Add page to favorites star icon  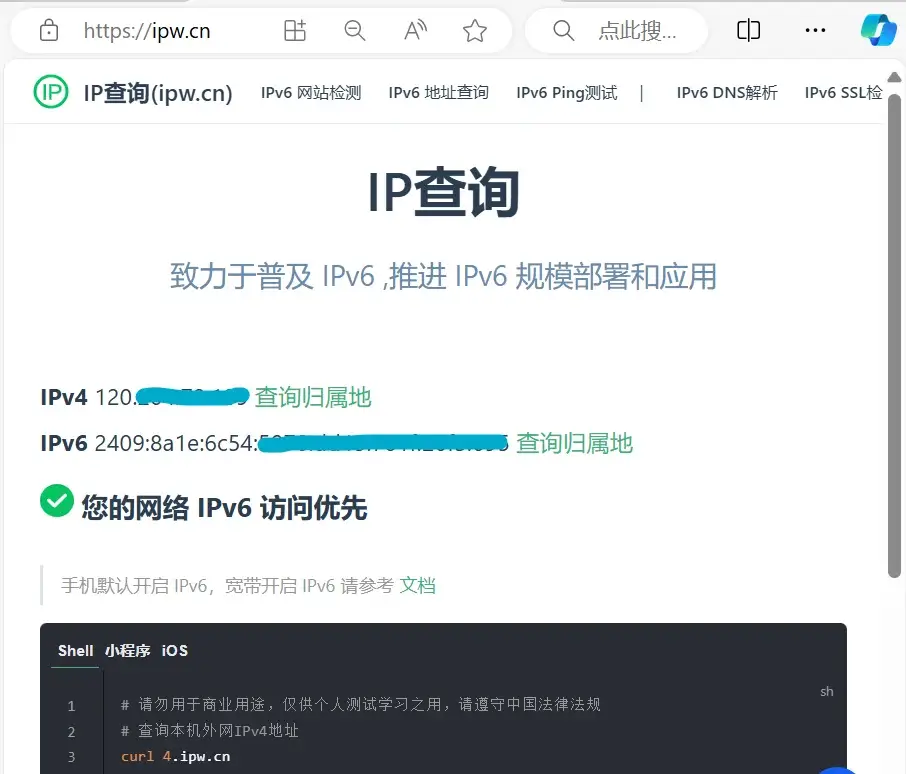coord(475,31)
